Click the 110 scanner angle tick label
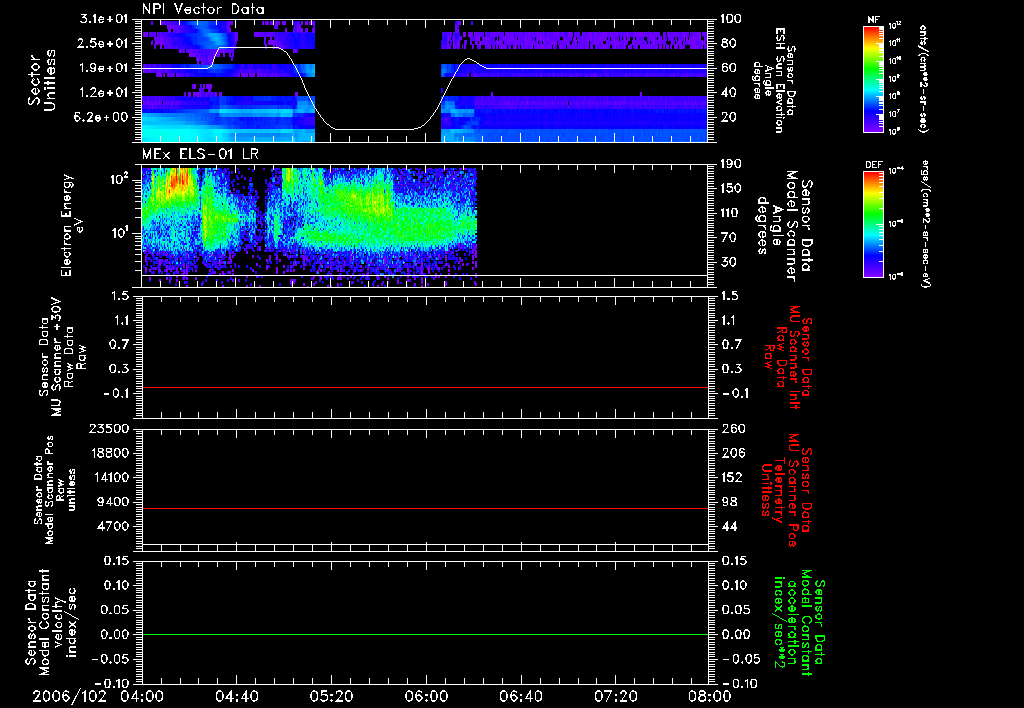Screen dimensions: 1024x708 pyautogui.click(x=731, y=213)
